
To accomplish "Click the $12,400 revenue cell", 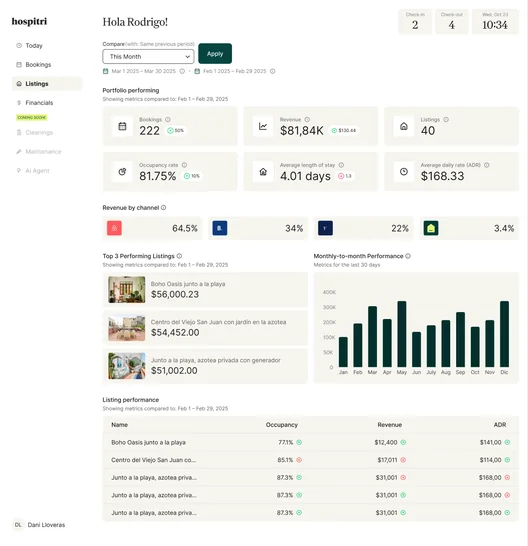I will (386, 443).
